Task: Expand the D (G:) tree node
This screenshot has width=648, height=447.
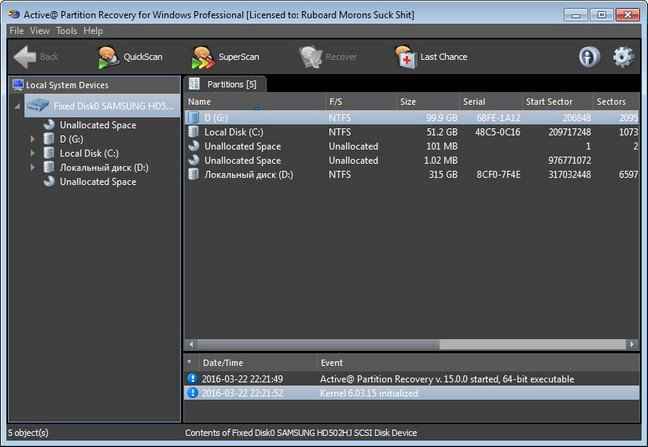Action: [x=33, y=139]
